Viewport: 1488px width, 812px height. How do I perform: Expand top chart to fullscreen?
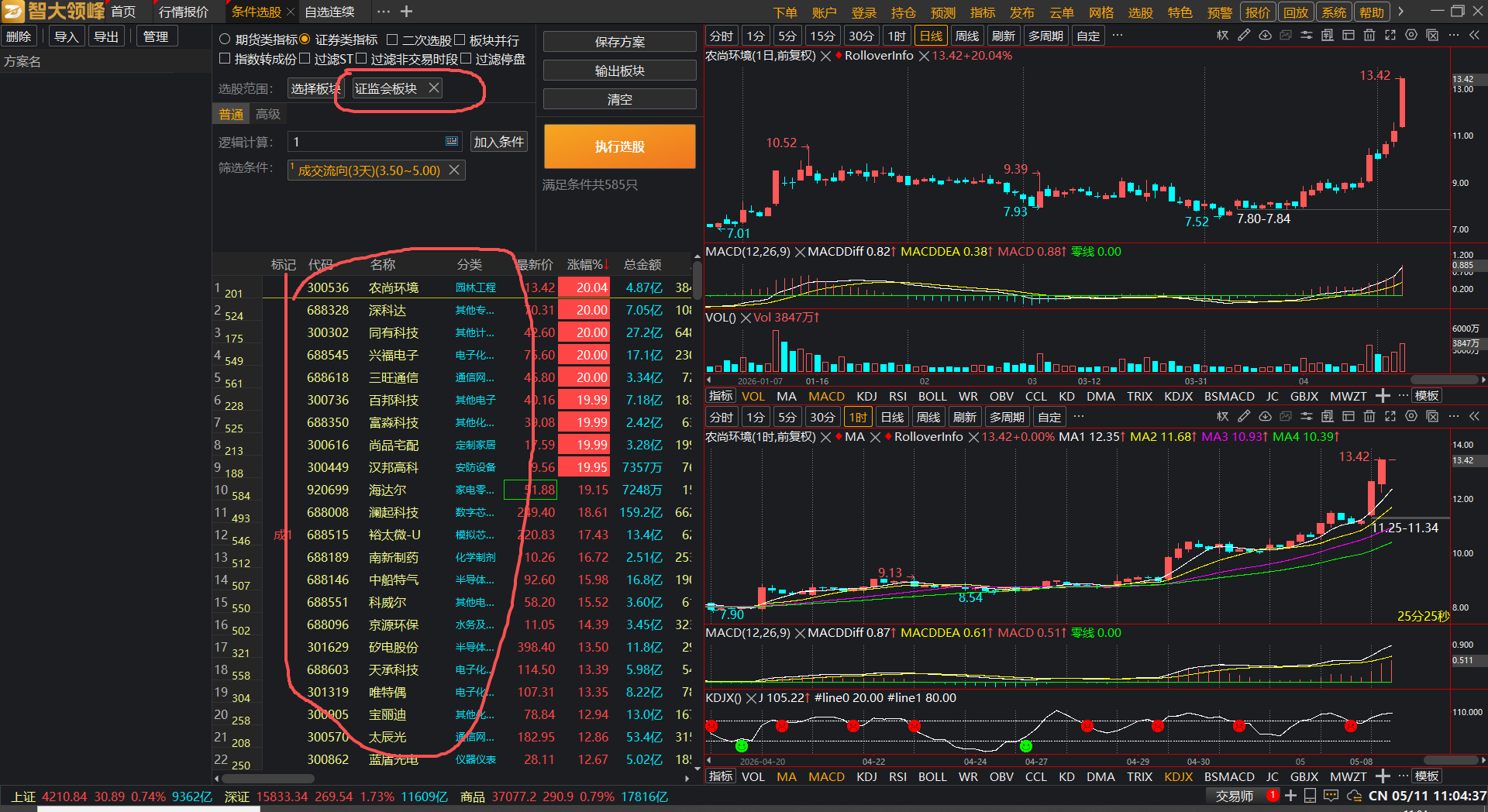(1390, 36)
